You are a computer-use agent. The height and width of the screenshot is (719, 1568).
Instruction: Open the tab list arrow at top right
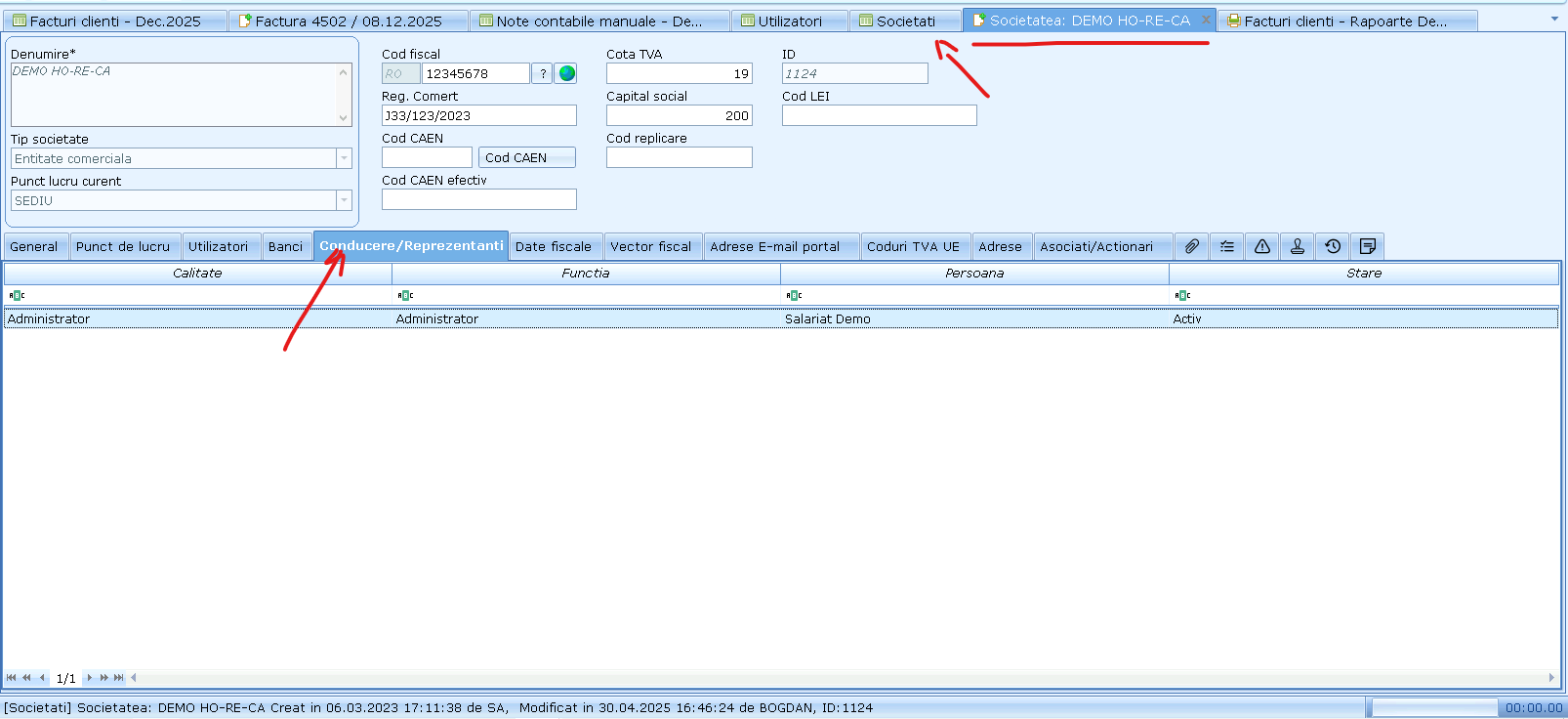tap(1554, 19)
